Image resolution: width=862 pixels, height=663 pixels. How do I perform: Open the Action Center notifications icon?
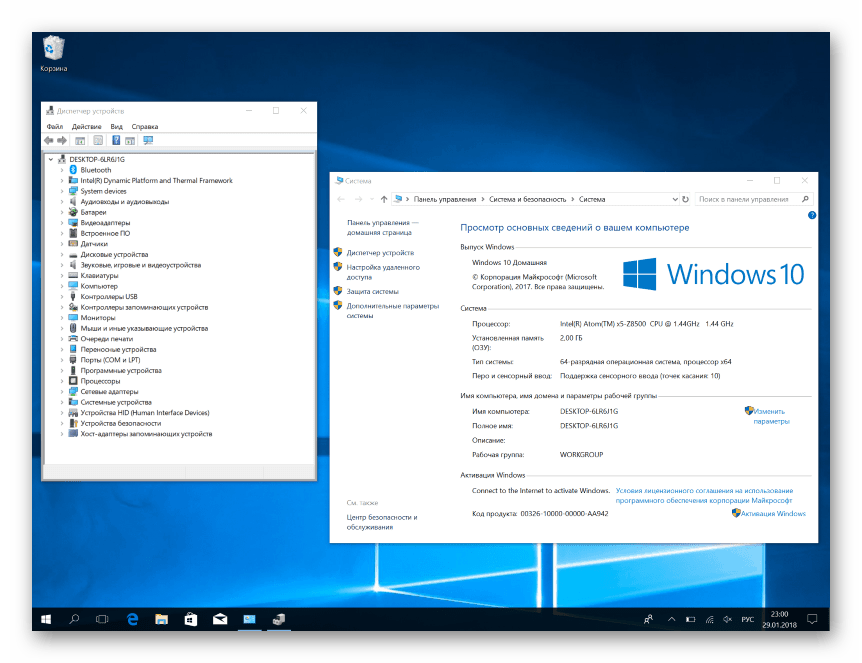(x=812, y=620)
